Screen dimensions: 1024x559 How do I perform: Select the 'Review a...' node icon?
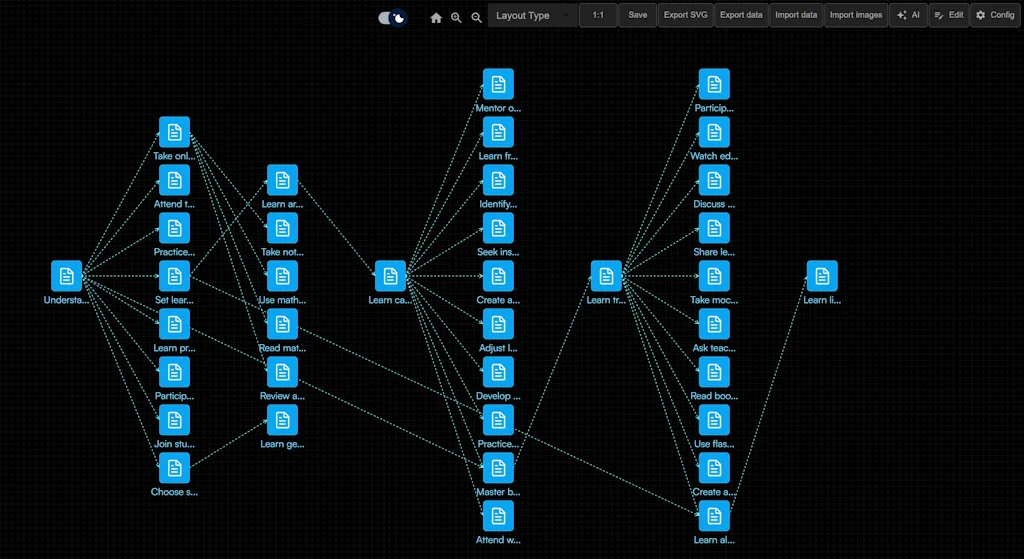click(x=282, y=372)
